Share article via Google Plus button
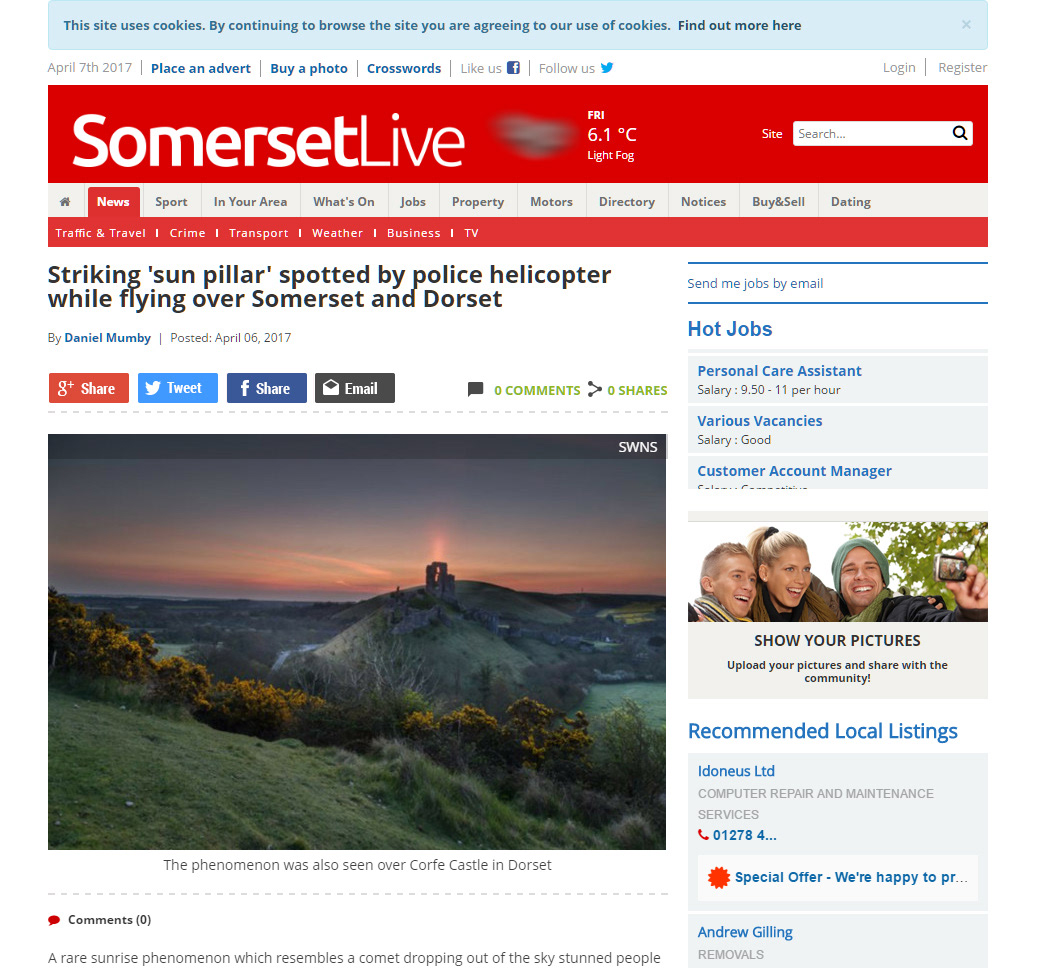 (88, 388)
